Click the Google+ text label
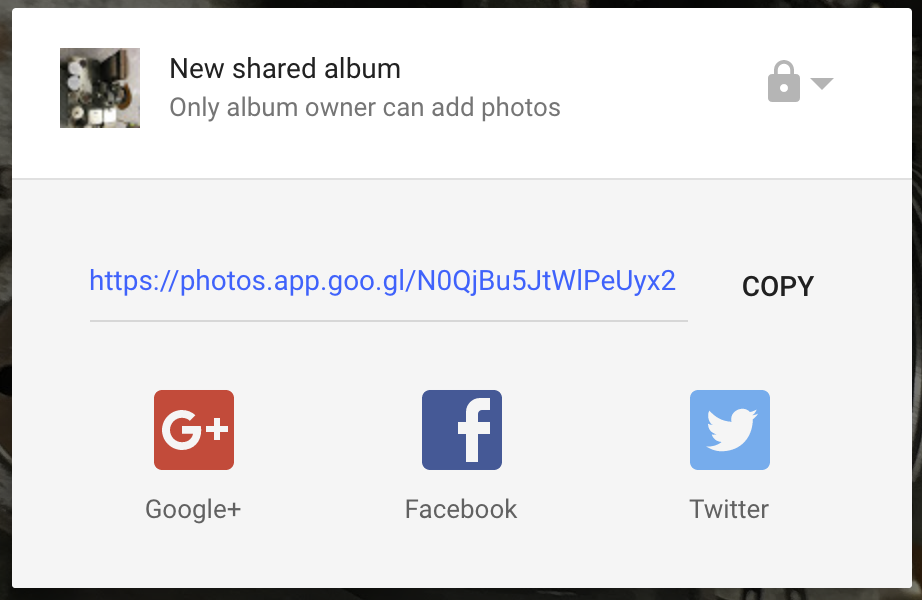This screenshot has width=922, height=600. 193,509
